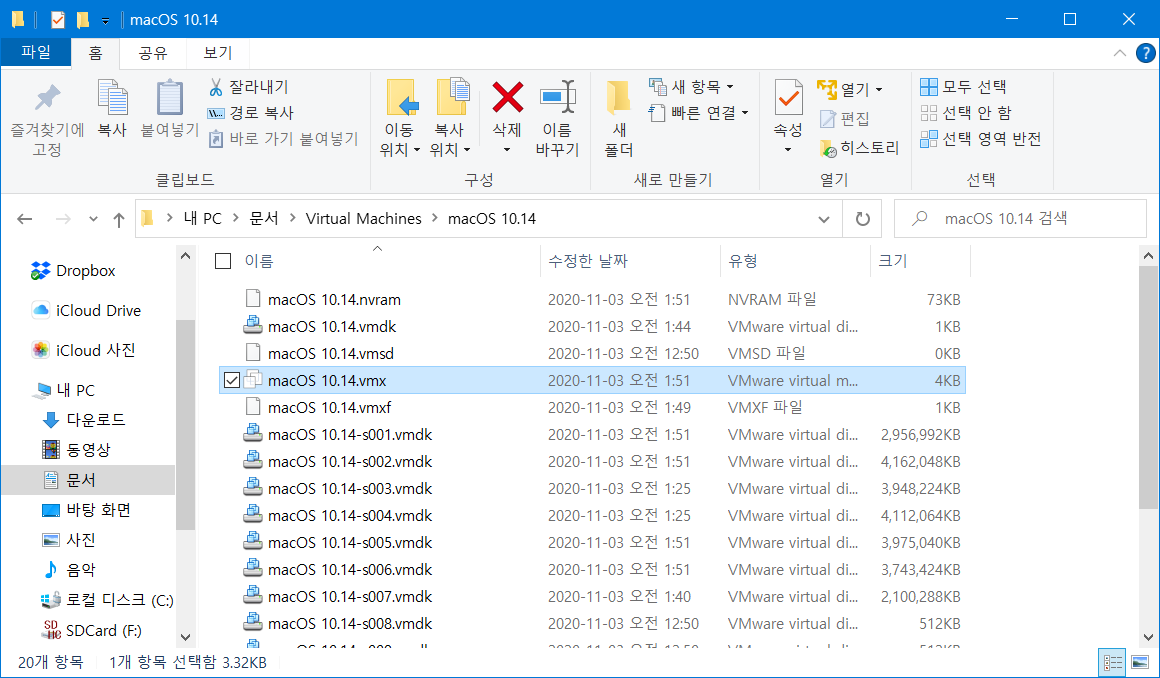Collapse the ribbon with chevron
This screenshot has width=1160, height=678.
coord(1119,53)
